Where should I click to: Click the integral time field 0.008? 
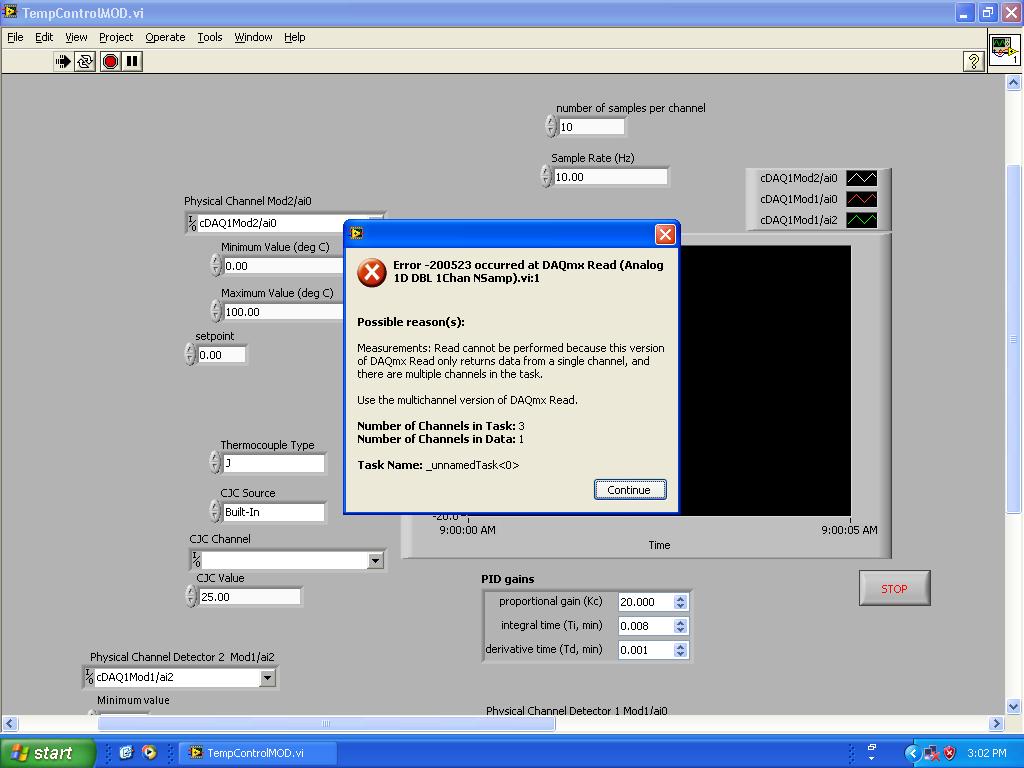(645, 626)
